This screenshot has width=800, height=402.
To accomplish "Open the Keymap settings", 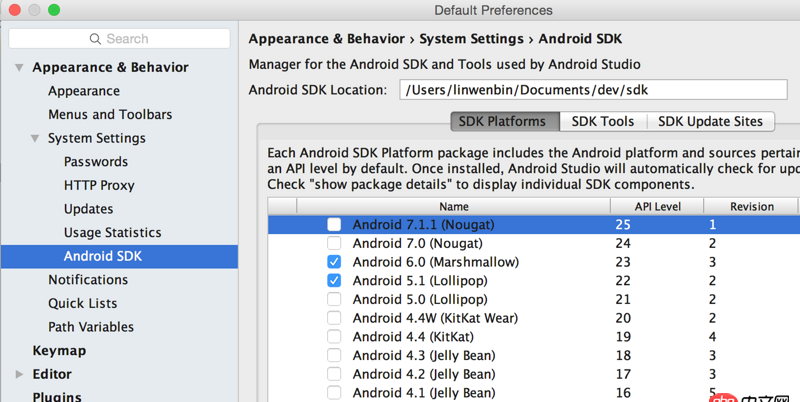I will [59, 351].
